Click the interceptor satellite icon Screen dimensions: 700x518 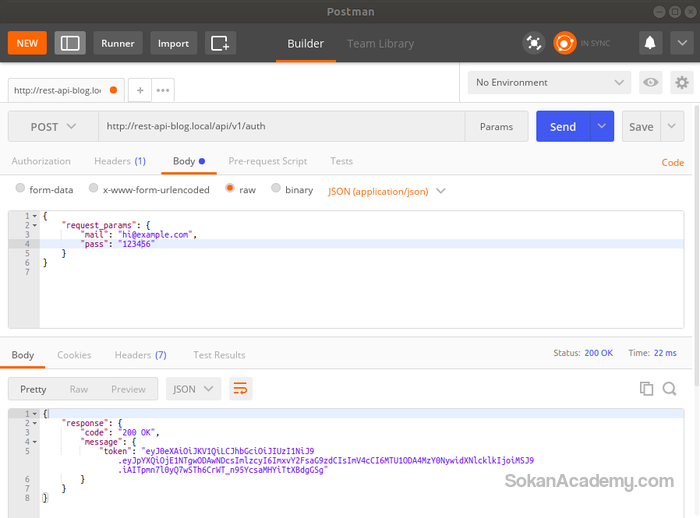coord(533,43)
